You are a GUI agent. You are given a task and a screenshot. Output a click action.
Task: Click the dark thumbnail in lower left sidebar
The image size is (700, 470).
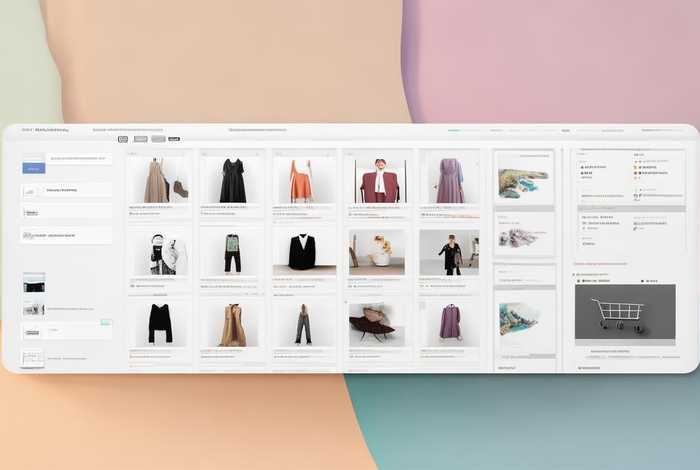[34, 285]
